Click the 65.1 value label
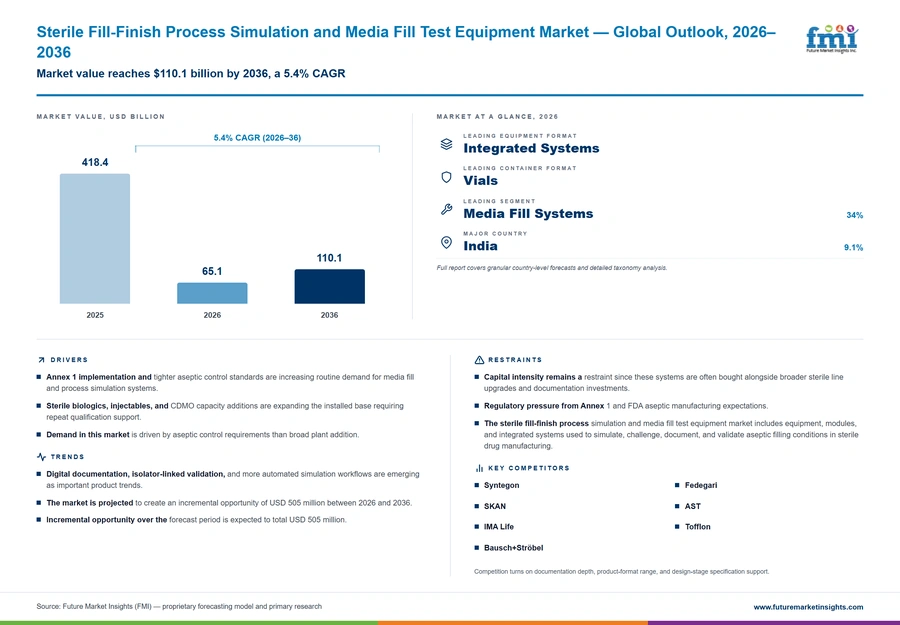This screenshot has width=900, height=625. pos(212,271)
